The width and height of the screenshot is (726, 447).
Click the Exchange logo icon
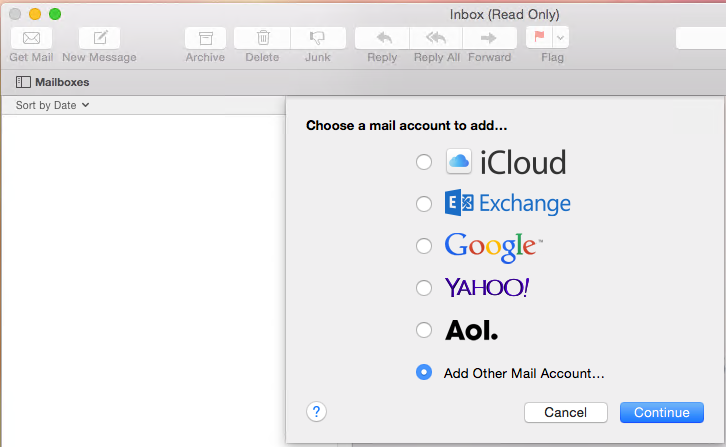click(x=459, y=202)
